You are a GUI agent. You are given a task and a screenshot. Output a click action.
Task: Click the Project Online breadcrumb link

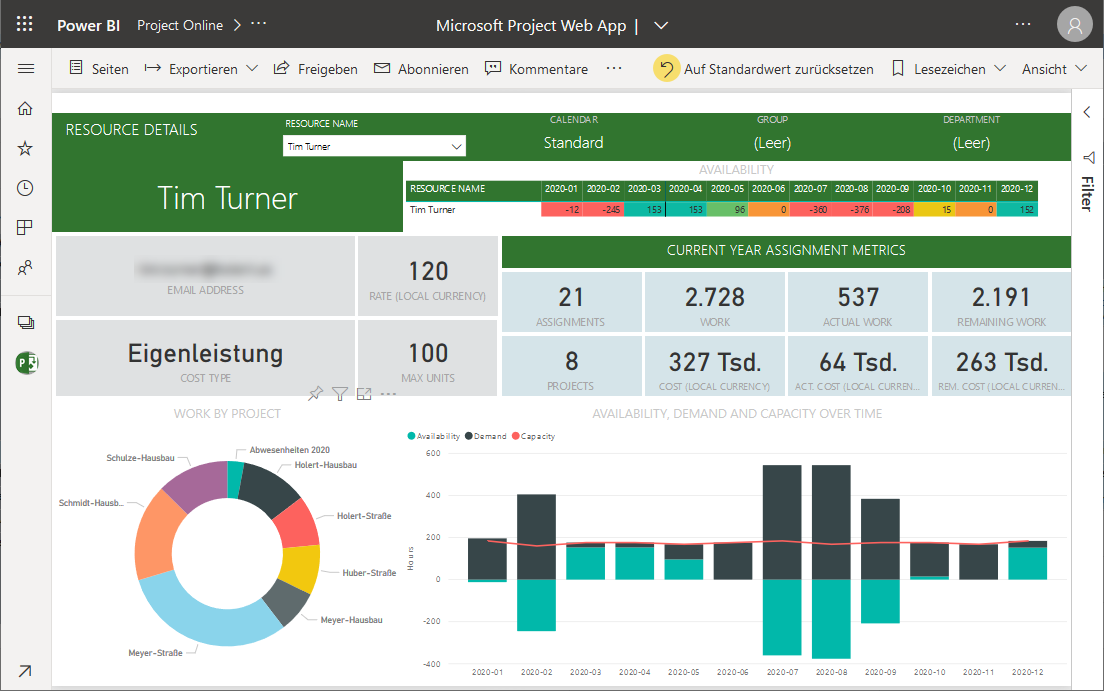pyautogui.click(x=180, y=25)
